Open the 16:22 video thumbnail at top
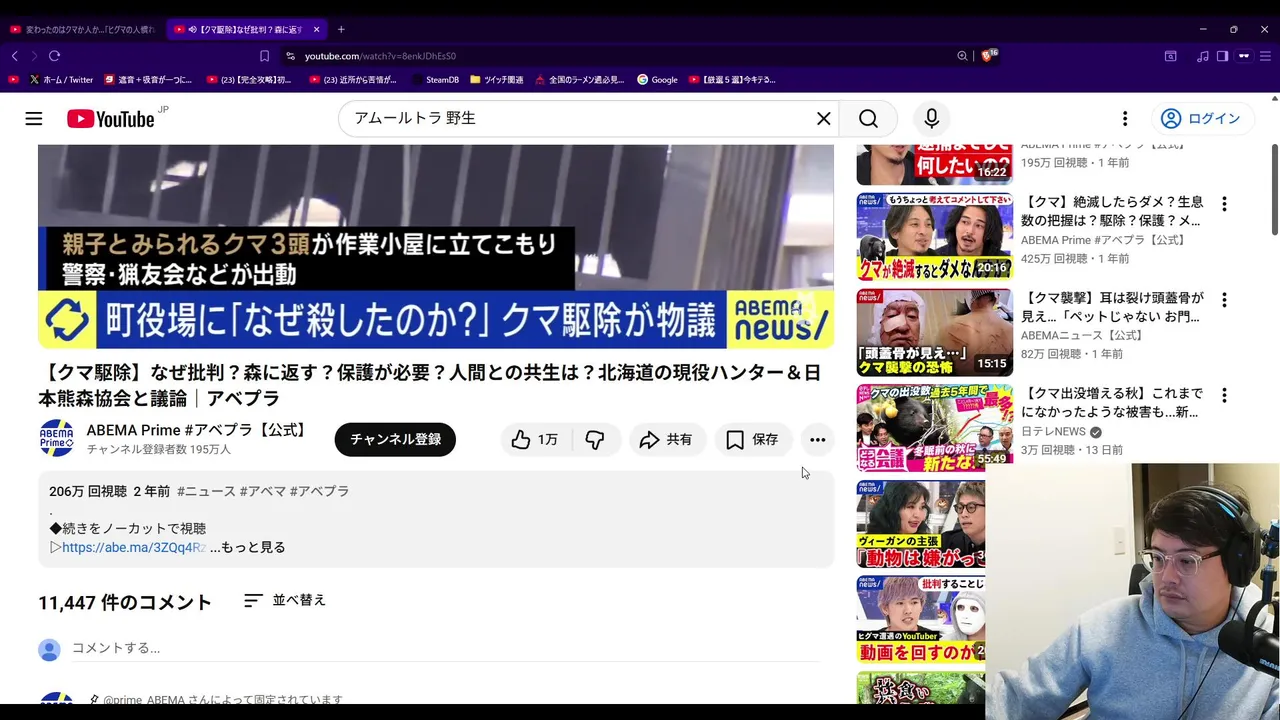Screen dimensions: 1280x720 [934, 164]
